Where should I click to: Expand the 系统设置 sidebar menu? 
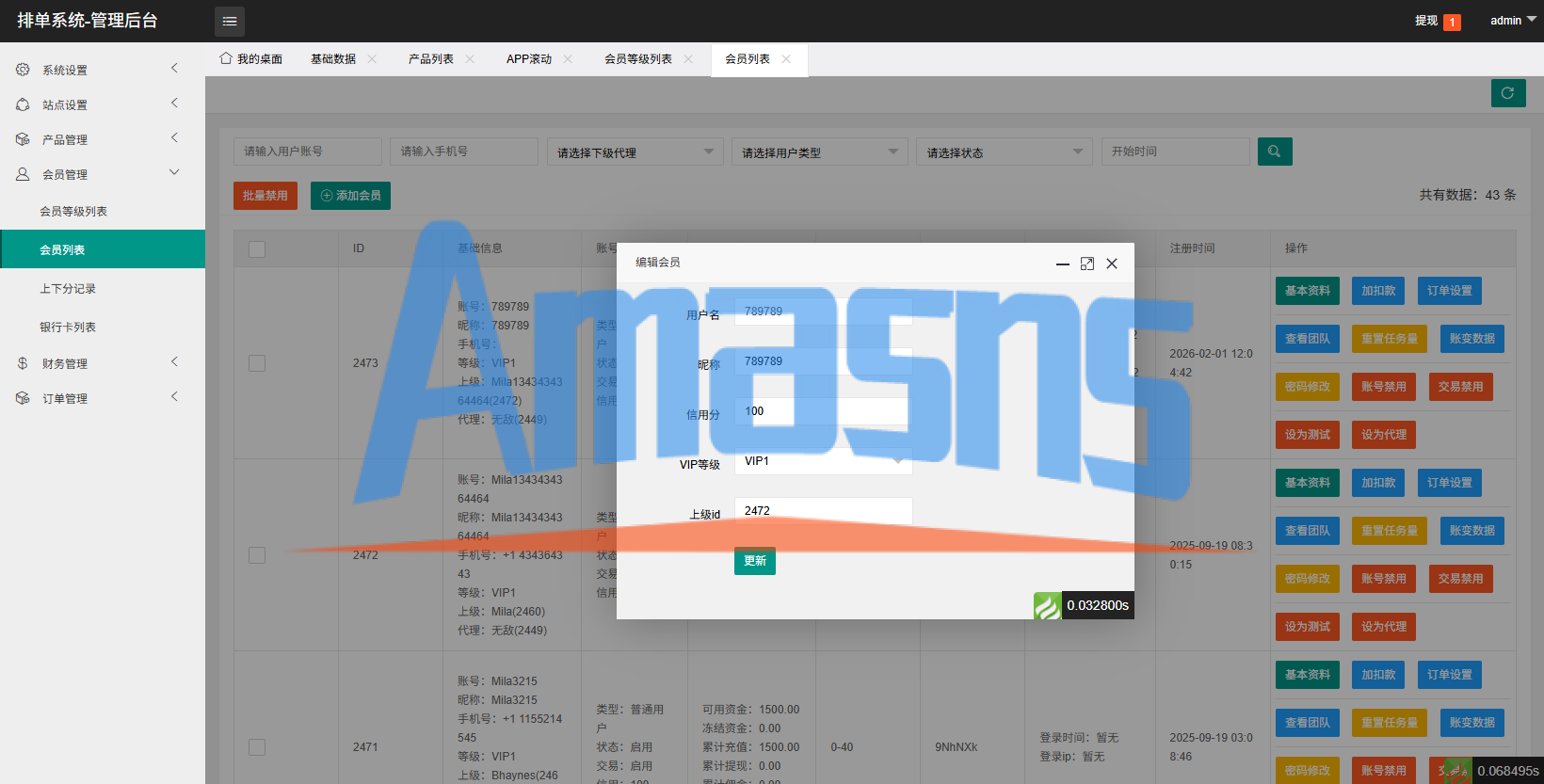coord(103,70)
